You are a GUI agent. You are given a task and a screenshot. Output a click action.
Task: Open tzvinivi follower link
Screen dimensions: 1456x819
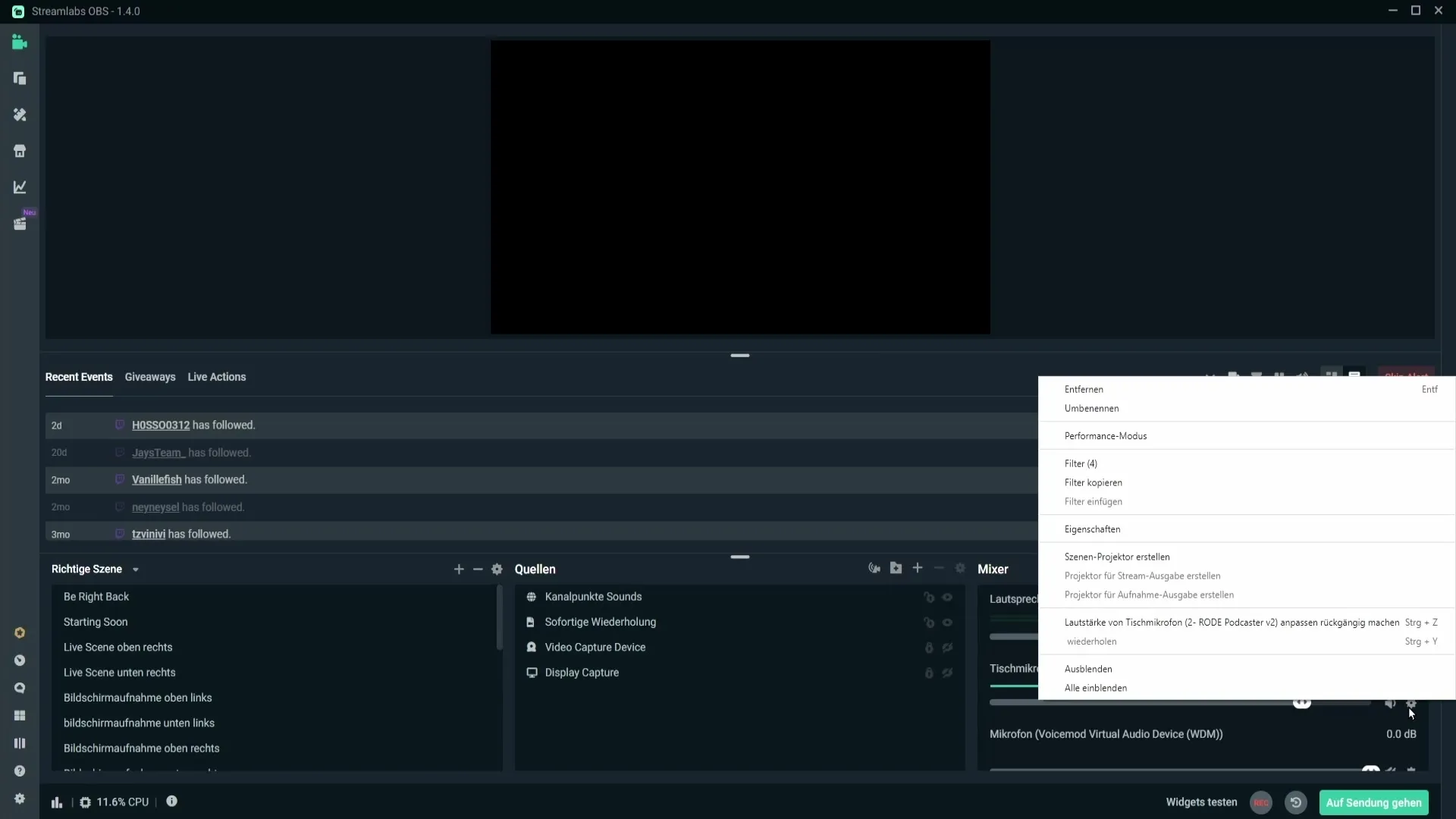pos(149,535)
